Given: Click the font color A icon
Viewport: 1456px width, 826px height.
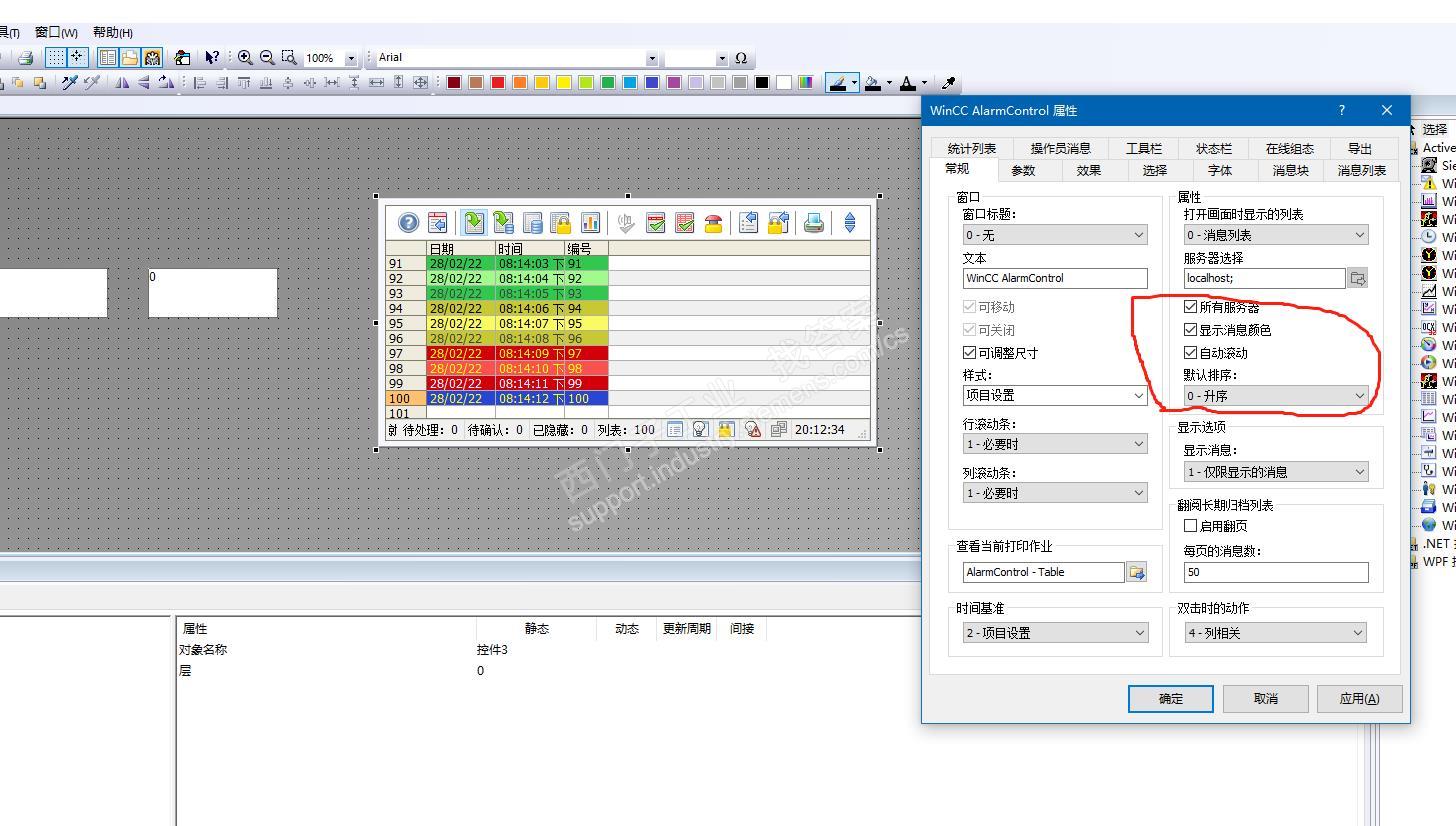Looking at the screenshot, I should pos(907,83).
